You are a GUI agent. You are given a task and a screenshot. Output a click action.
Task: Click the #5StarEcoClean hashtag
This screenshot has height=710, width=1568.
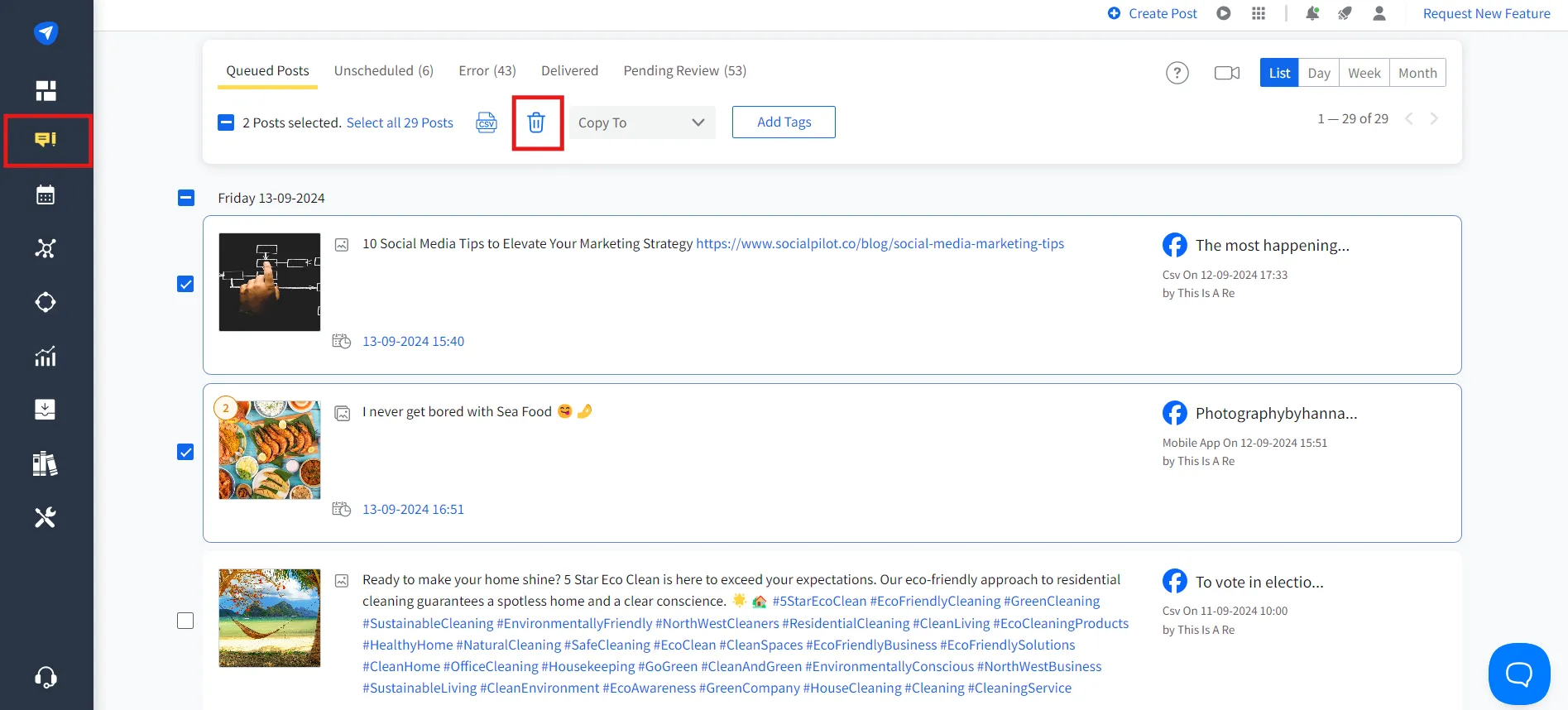coord(820,602)
